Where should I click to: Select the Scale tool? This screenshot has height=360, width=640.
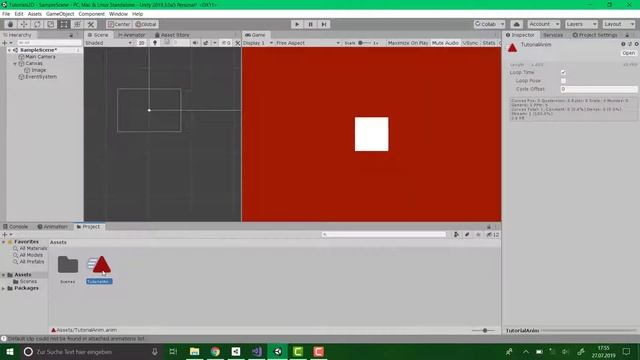[x=51, y=24]
